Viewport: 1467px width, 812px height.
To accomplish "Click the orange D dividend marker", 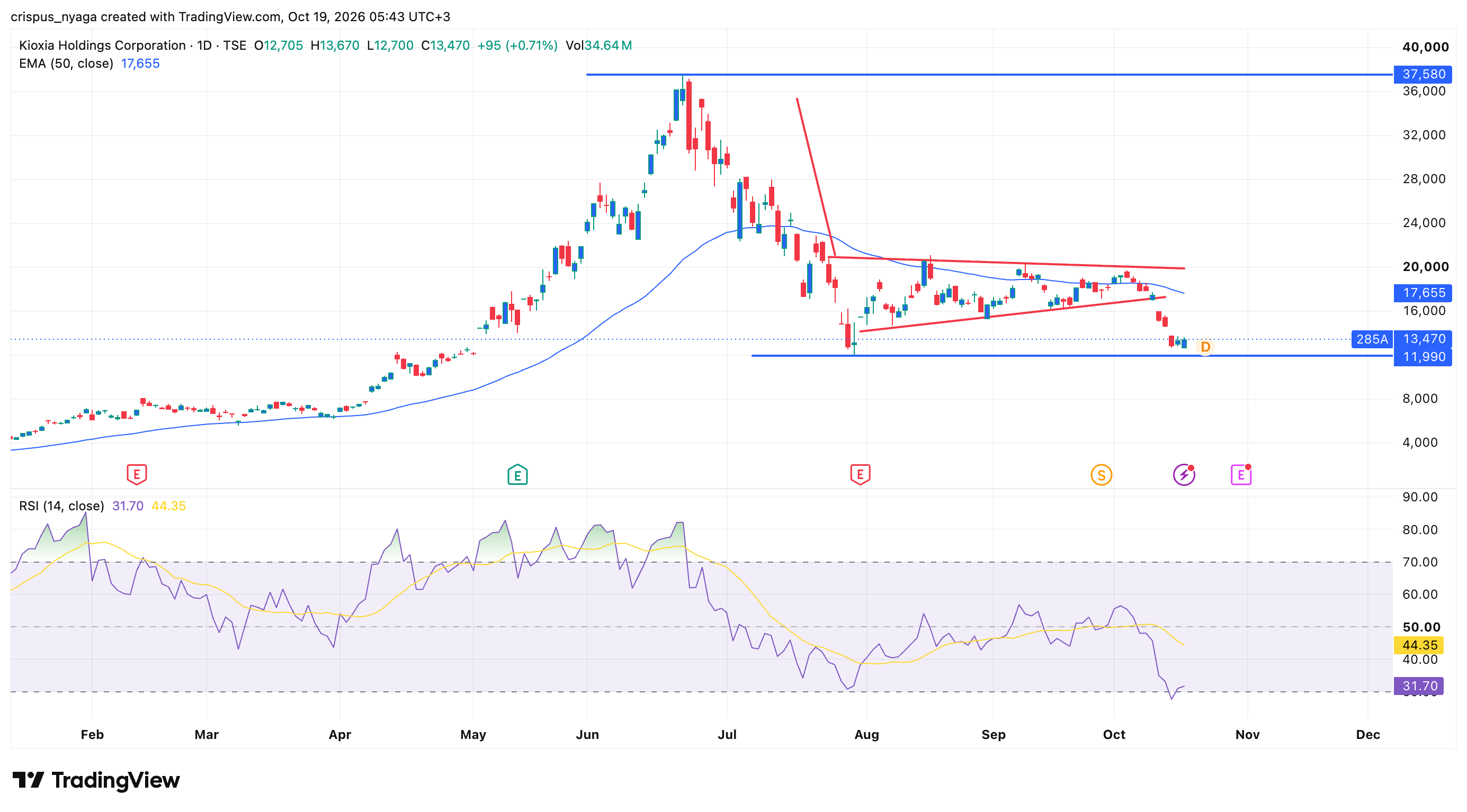I will pyautogui.click(x=1205, y=347).
